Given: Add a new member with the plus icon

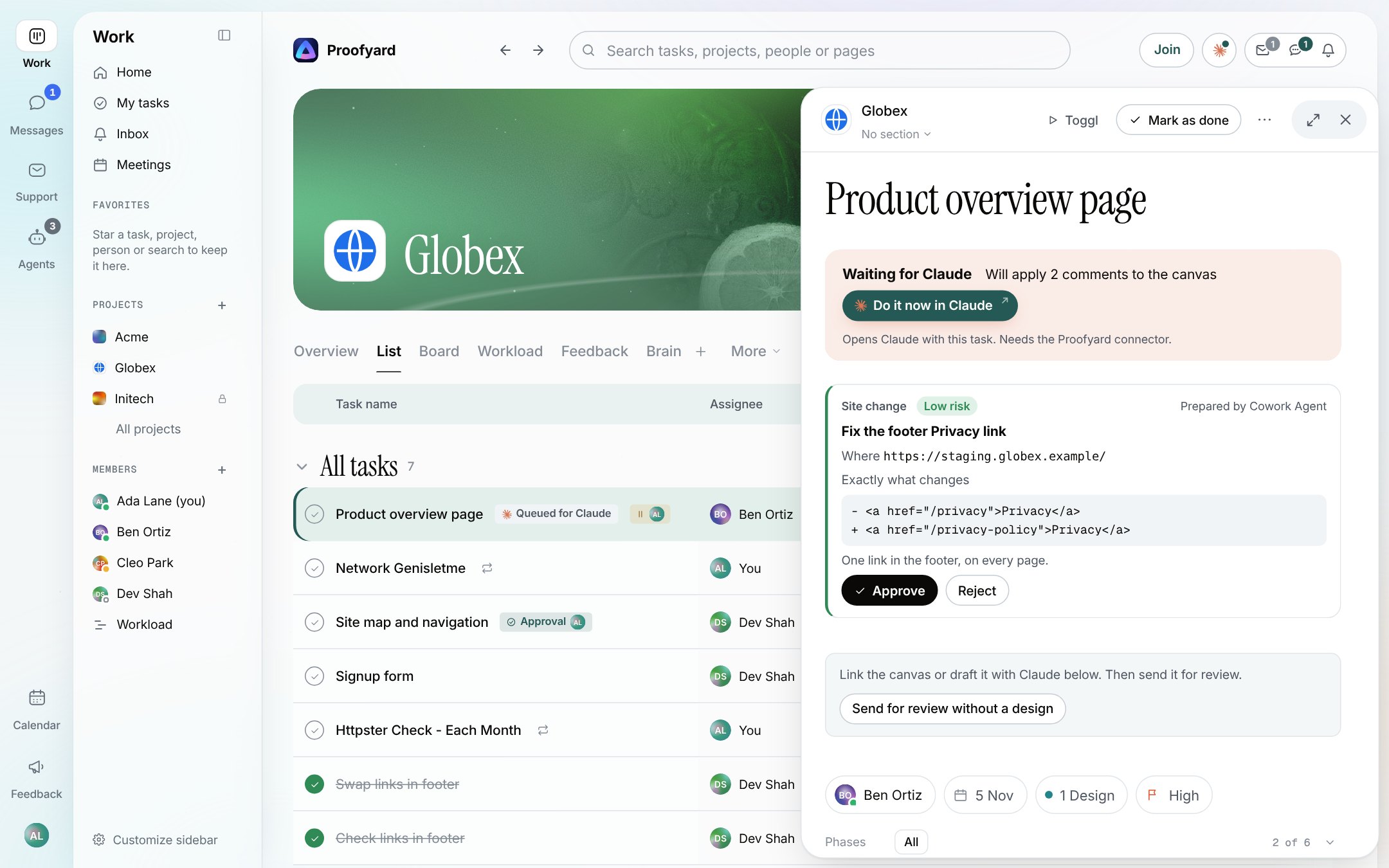Looking at the screenshot, I should (222, 470).
